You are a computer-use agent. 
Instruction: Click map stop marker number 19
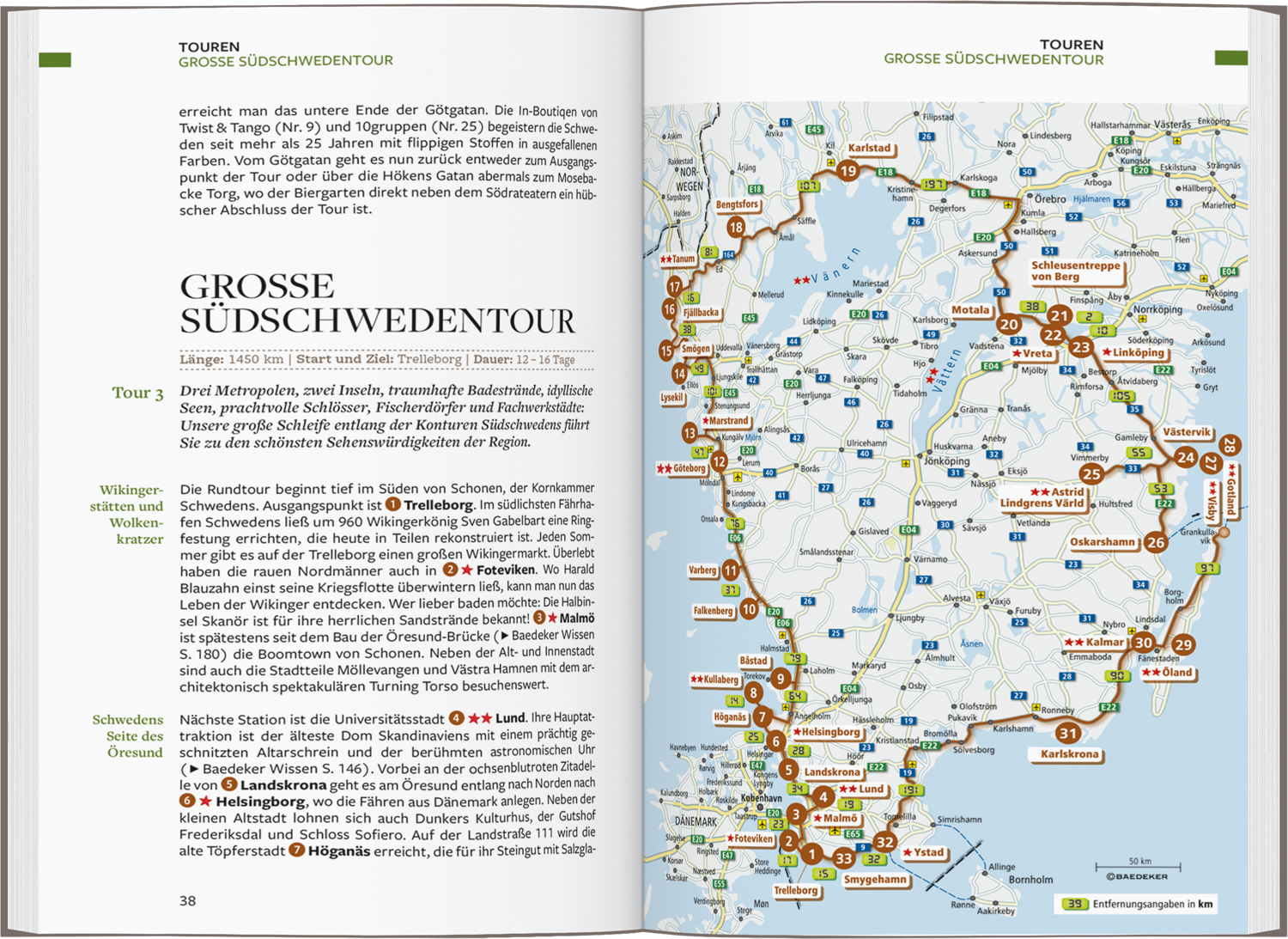pos(848,171)
